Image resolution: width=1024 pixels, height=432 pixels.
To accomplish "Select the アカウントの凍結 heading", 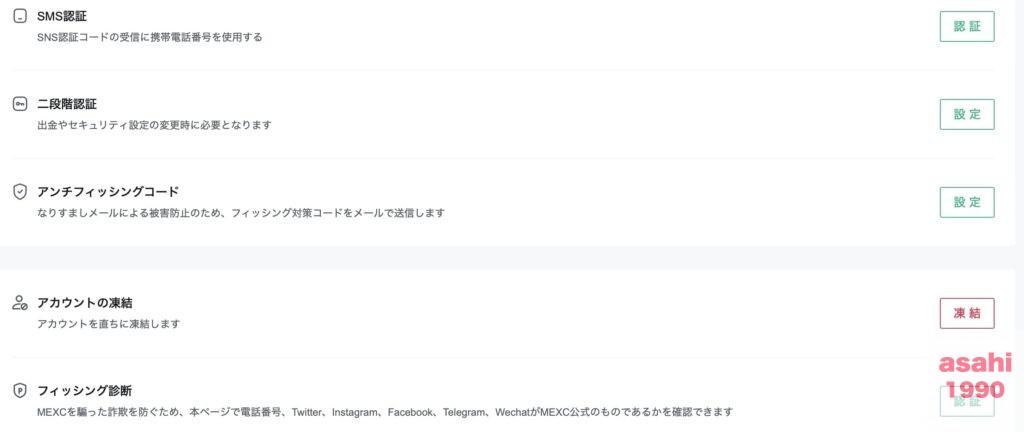I will (x=86, y=303).
